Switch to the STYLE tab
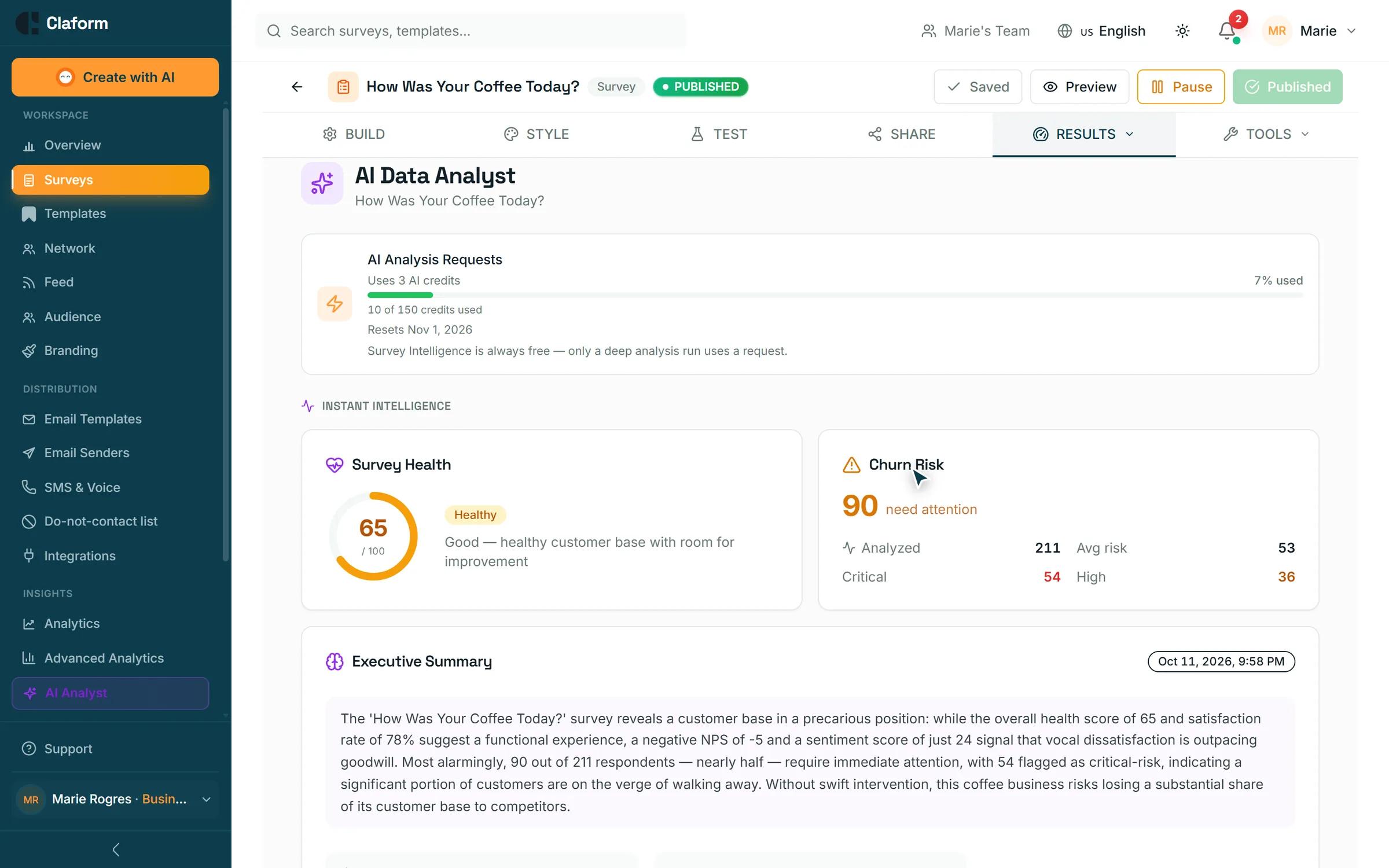Screen dimensions: 1389x868 pos(536,134)
